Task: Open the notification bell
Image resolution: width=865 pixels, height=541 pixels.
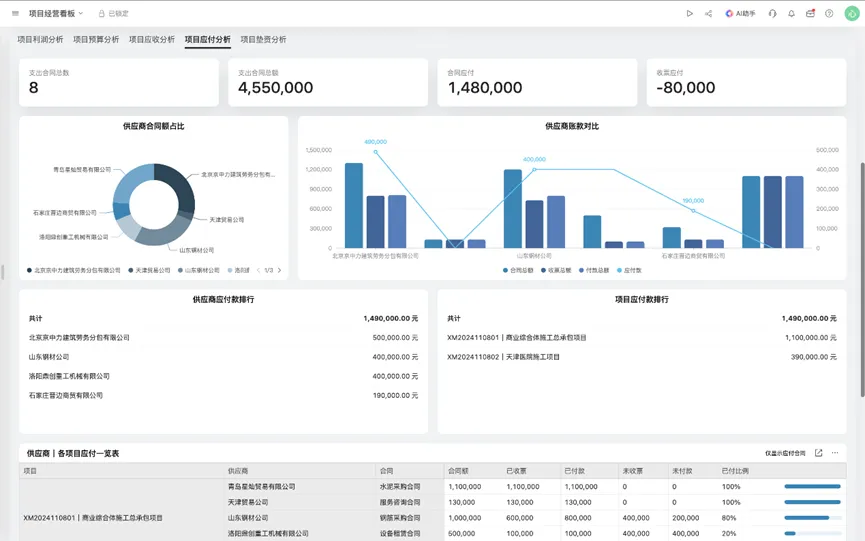Action: [791, 14]
